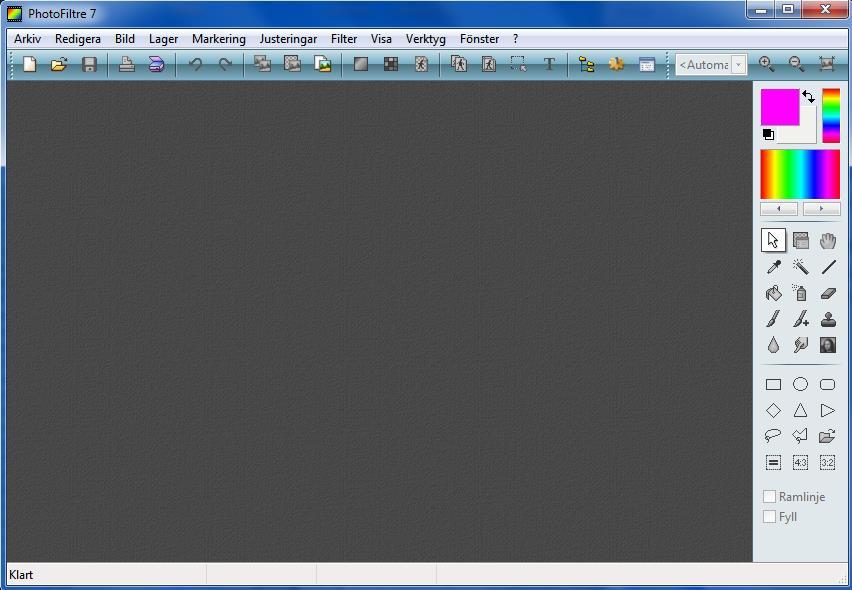Open the Filter menu
This screenshot has height=590, width=852.
pos(343,39)
